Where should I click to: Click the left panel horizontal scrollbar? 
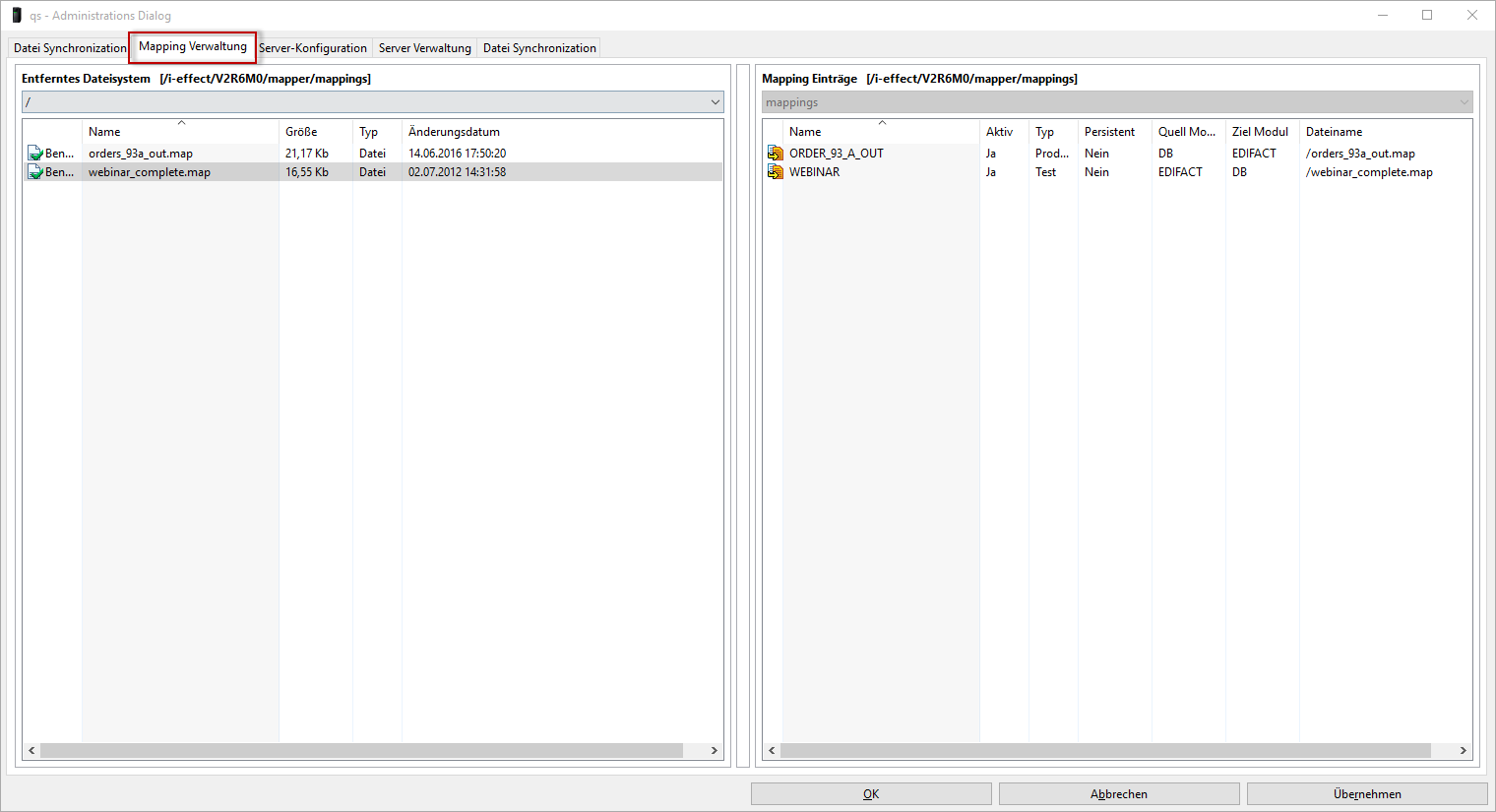(361, 751)
